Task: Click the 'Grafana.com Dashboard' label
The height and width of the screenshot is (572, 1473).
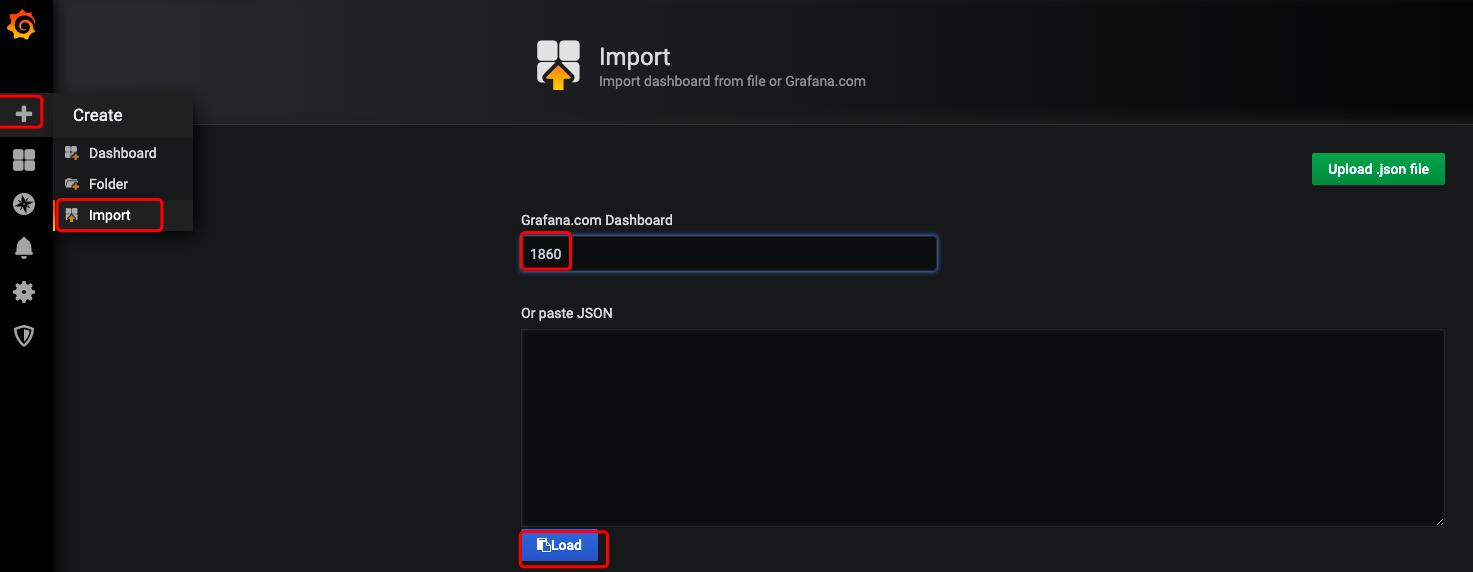Action: point(597,220)
